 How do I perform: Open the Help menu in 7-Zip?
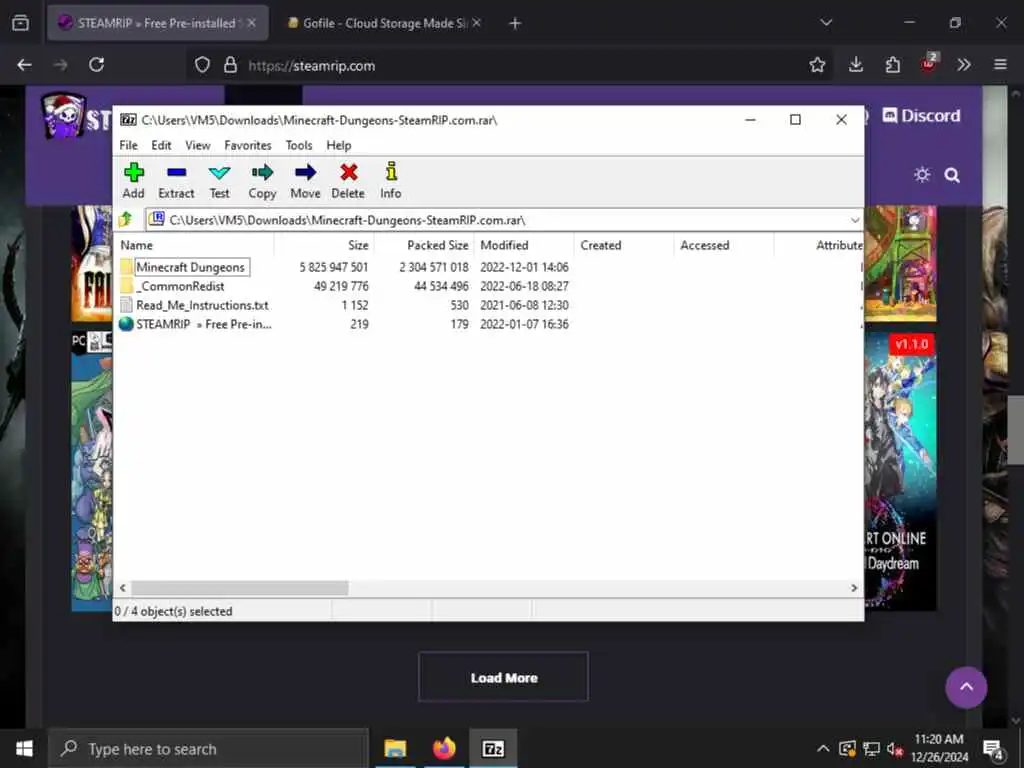tap(338, 145)
